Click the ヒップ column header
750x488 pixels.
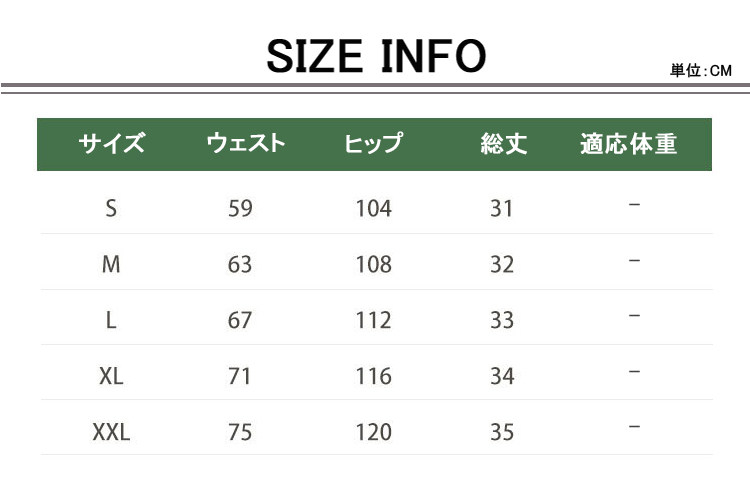click(373, 144)
